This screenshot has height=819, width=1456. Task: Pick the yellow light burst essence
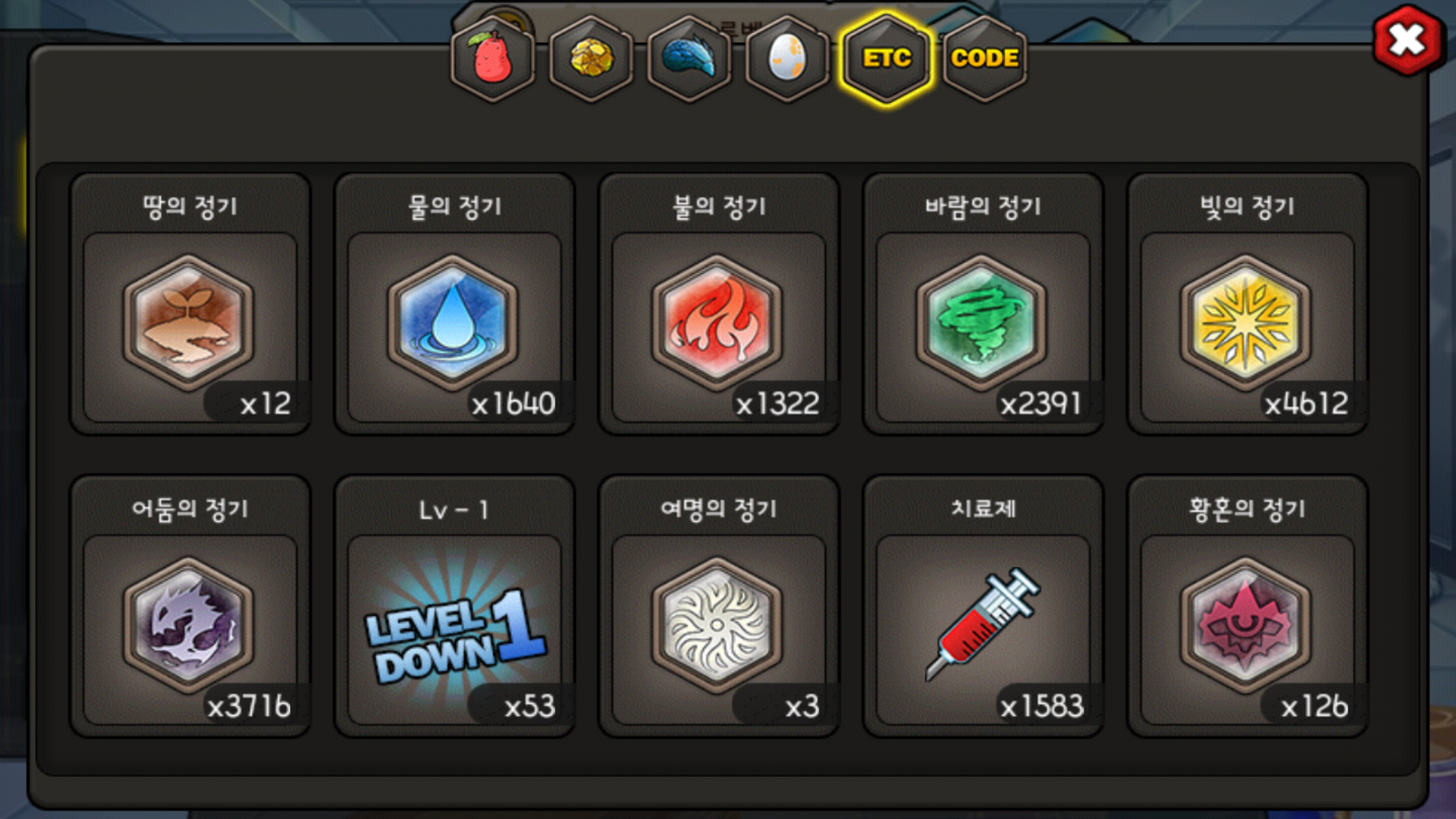[x=1246, y=323]
